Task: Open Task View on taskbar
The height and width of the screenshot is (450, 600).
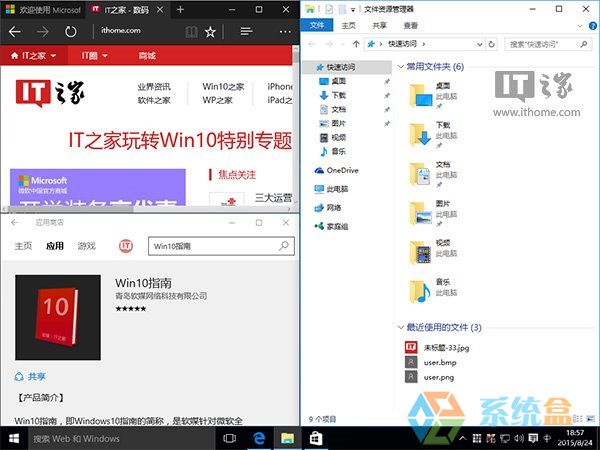Action: [x=229, y=439]
